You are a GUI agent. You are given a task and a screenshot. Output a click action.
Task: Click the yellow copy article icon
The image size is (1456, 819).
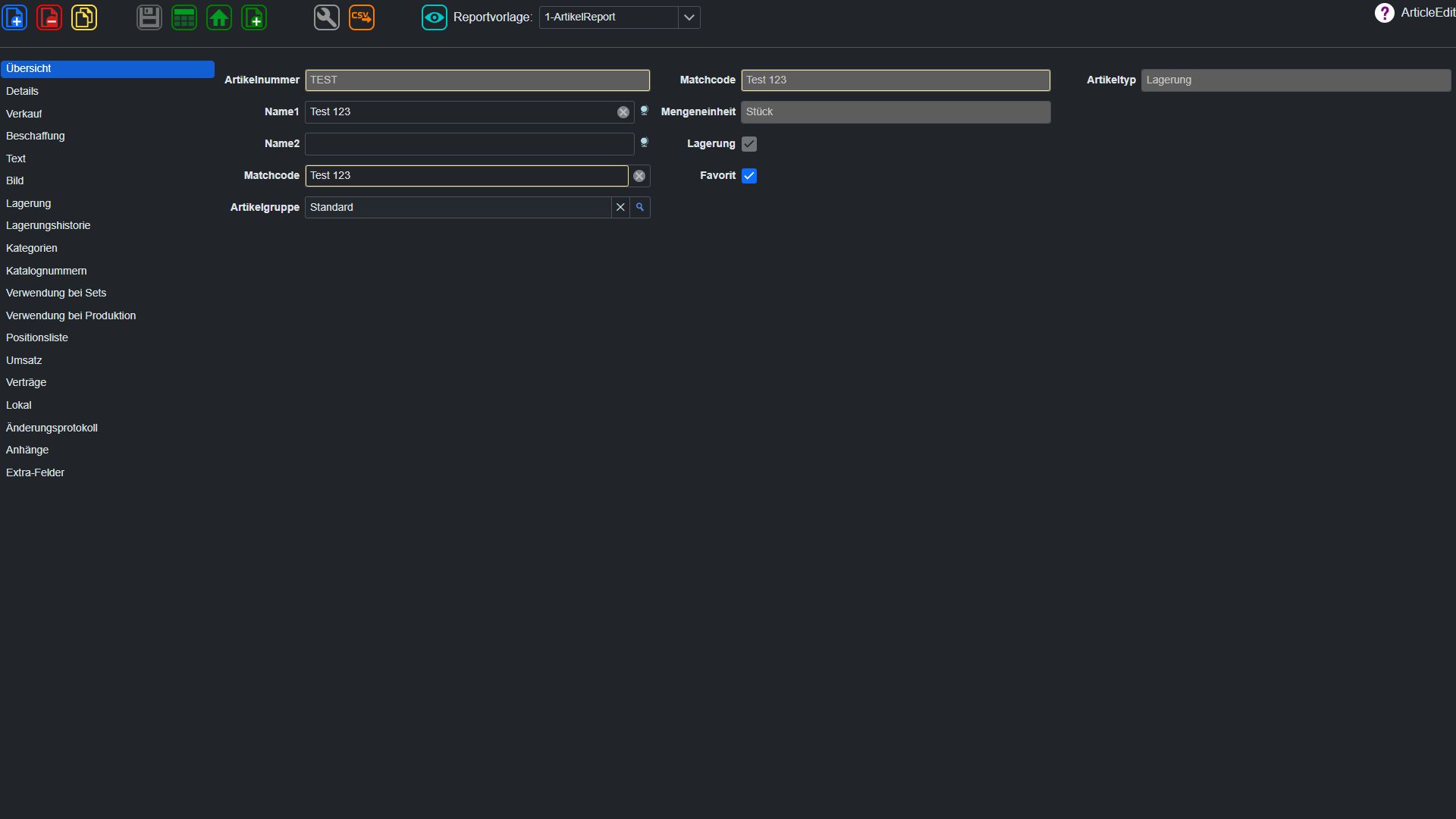84,17
